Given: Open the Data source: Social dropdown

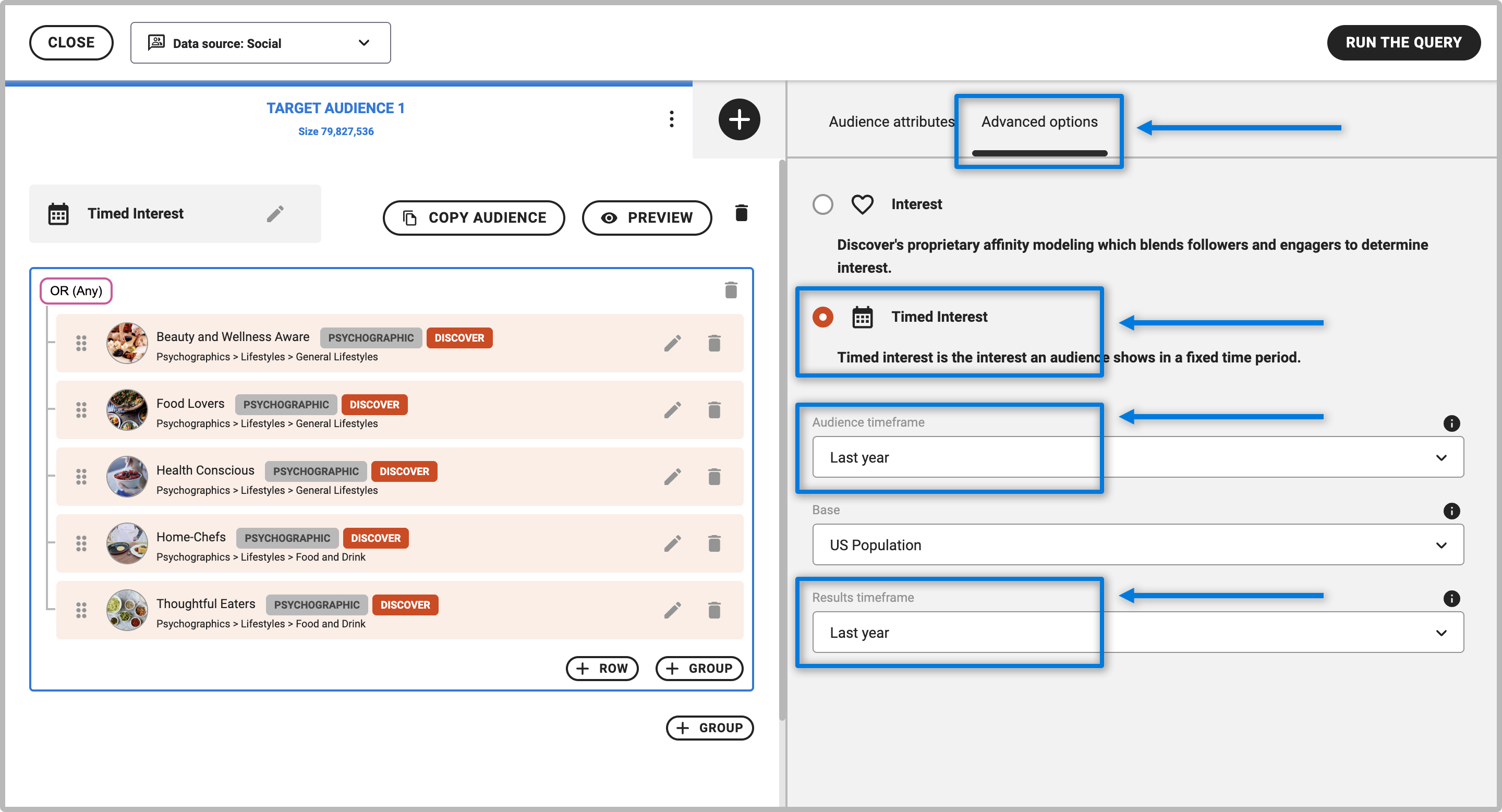Looking at the screenshot, I should [x=260, y=43].
